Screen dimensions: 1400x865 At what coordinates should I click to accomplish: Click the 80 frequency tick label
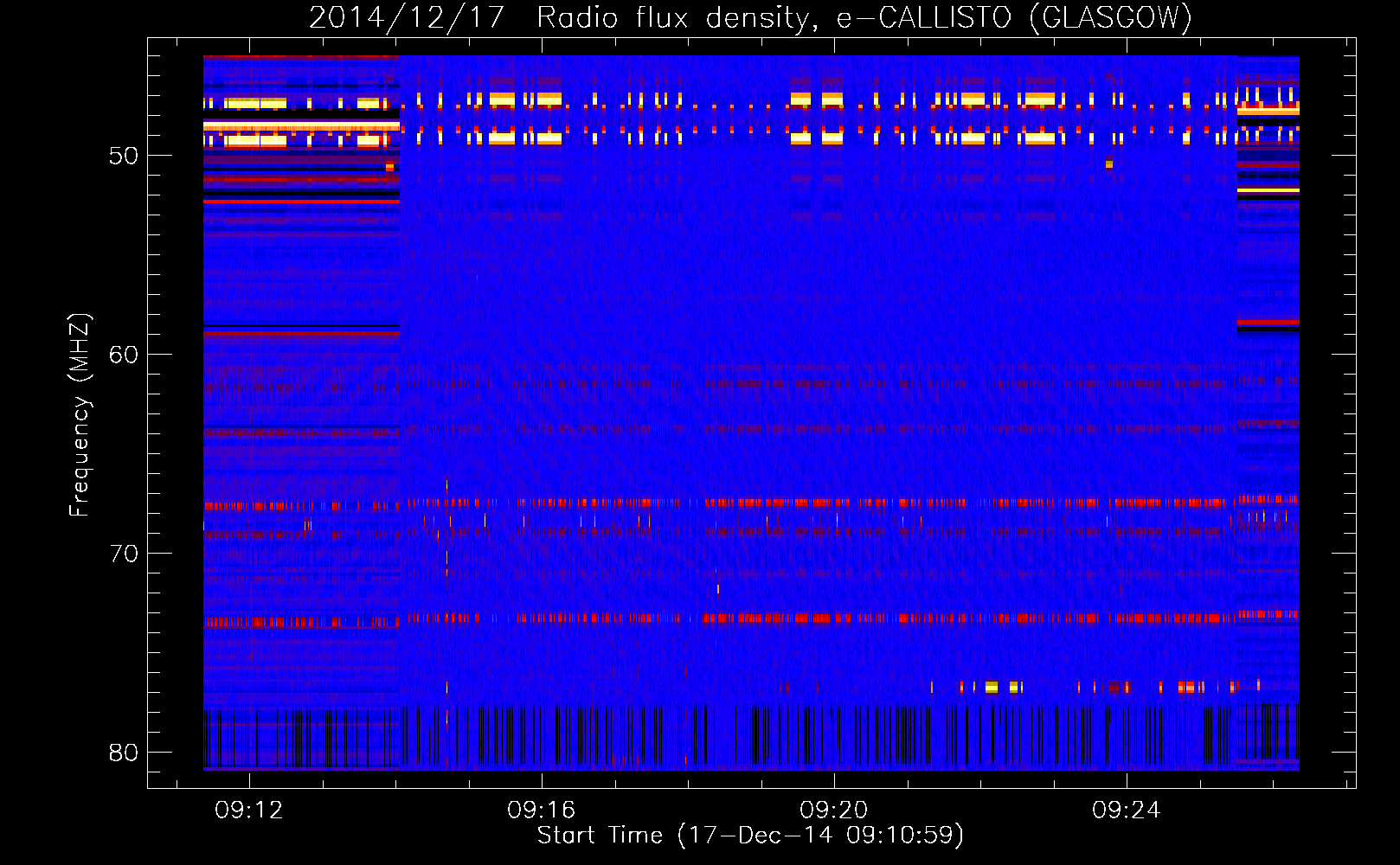click(x=124, y=753)
